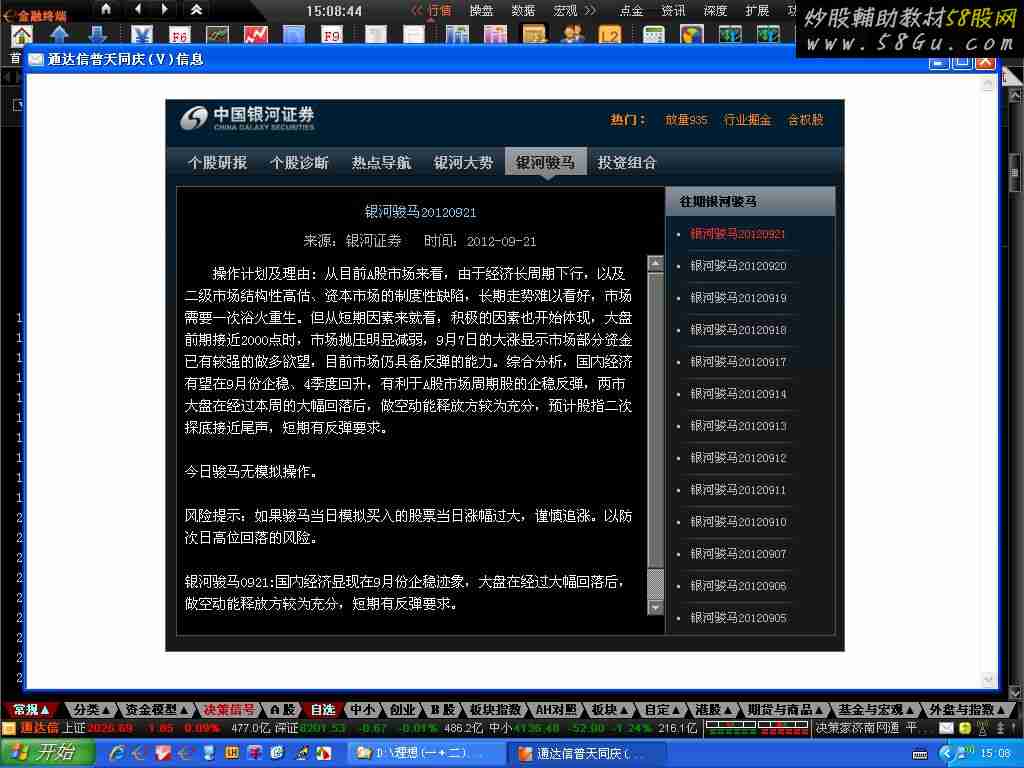This screenshot has height=768, width=1024.
Task: Open the 点金 menu
Action: tap(632, 10)
